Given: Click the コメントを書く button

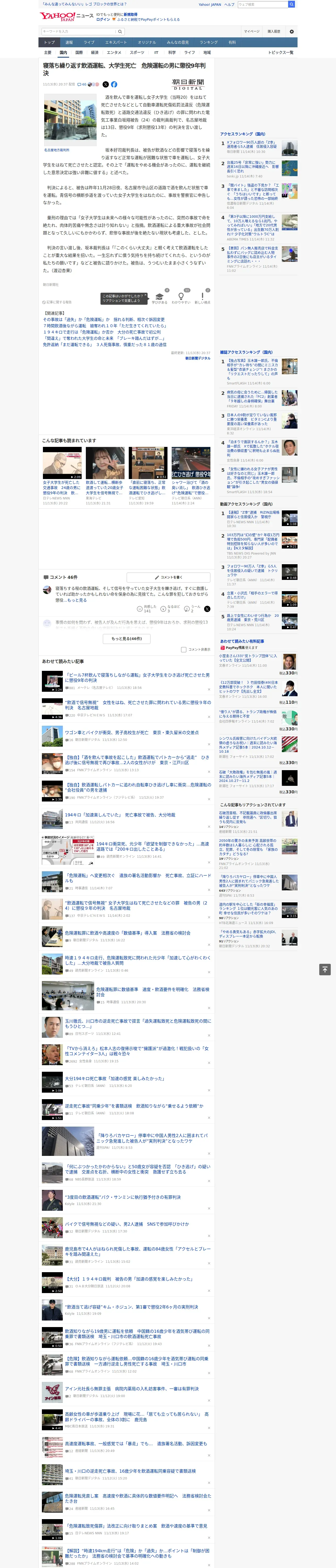Looking at the screenshot, I should [x=169, y=577].
